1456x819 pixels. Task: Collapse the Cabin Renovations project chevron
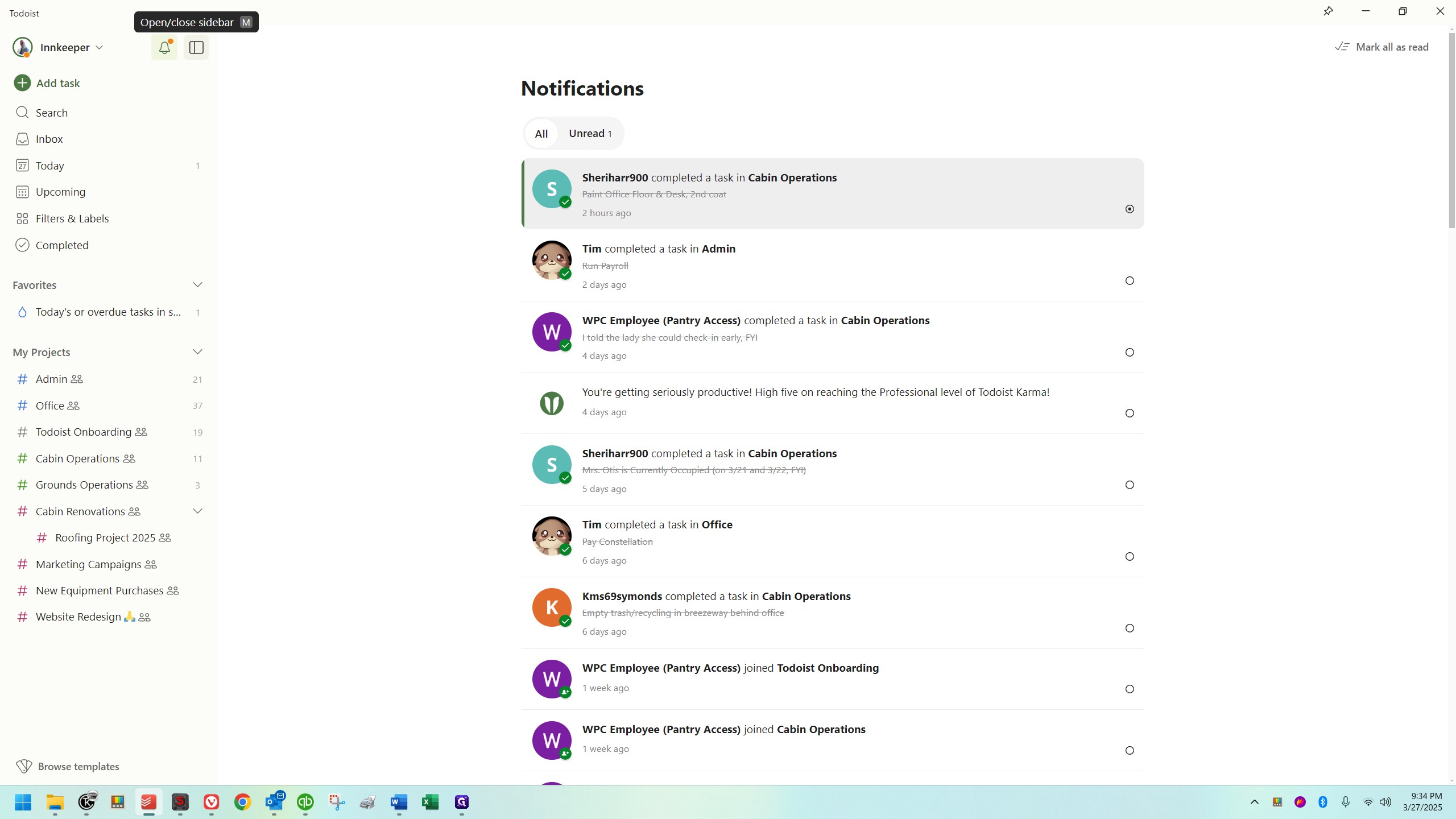(197, 511)
